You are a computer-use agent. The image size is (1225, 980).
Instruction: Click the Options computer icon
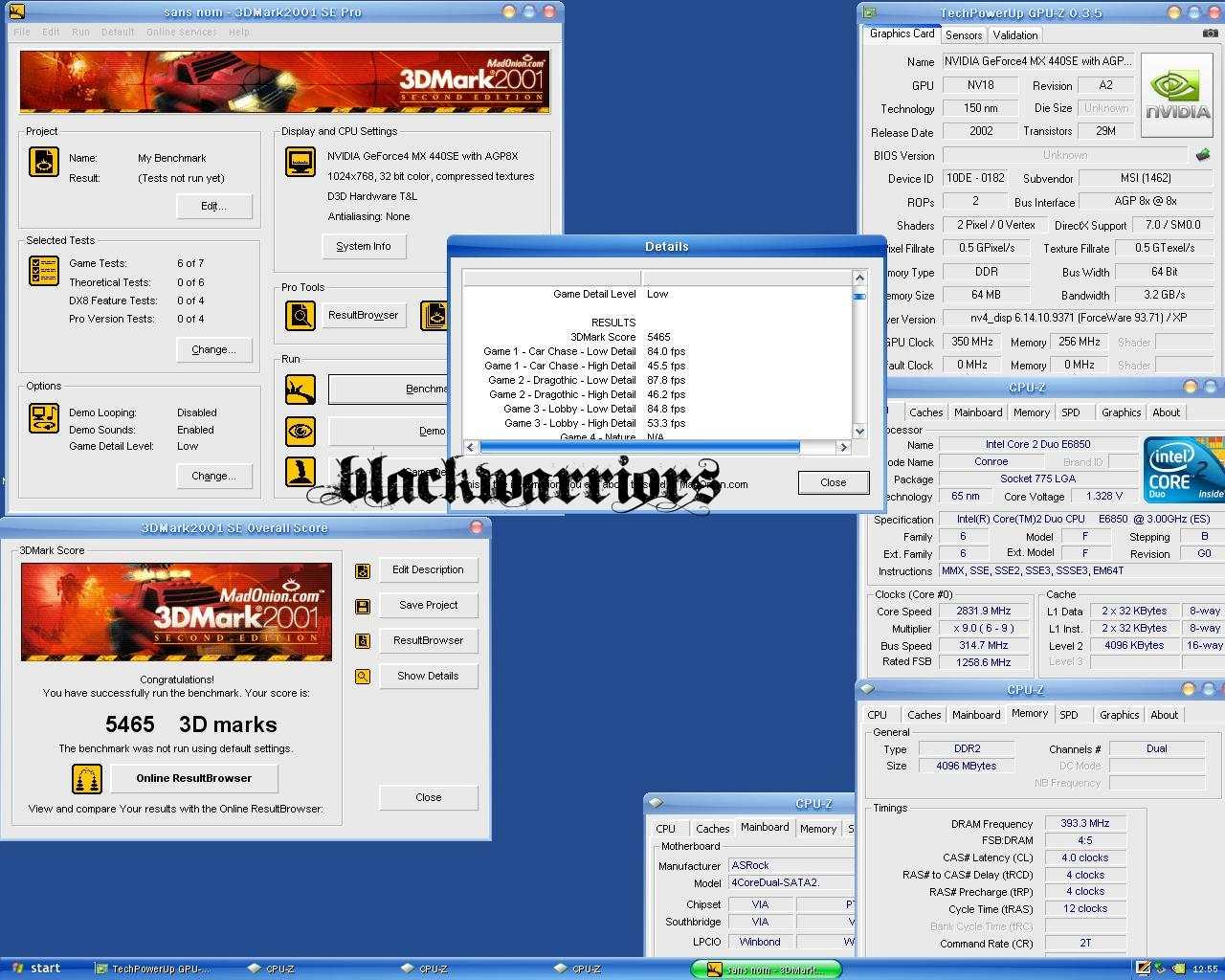(43, 419)
